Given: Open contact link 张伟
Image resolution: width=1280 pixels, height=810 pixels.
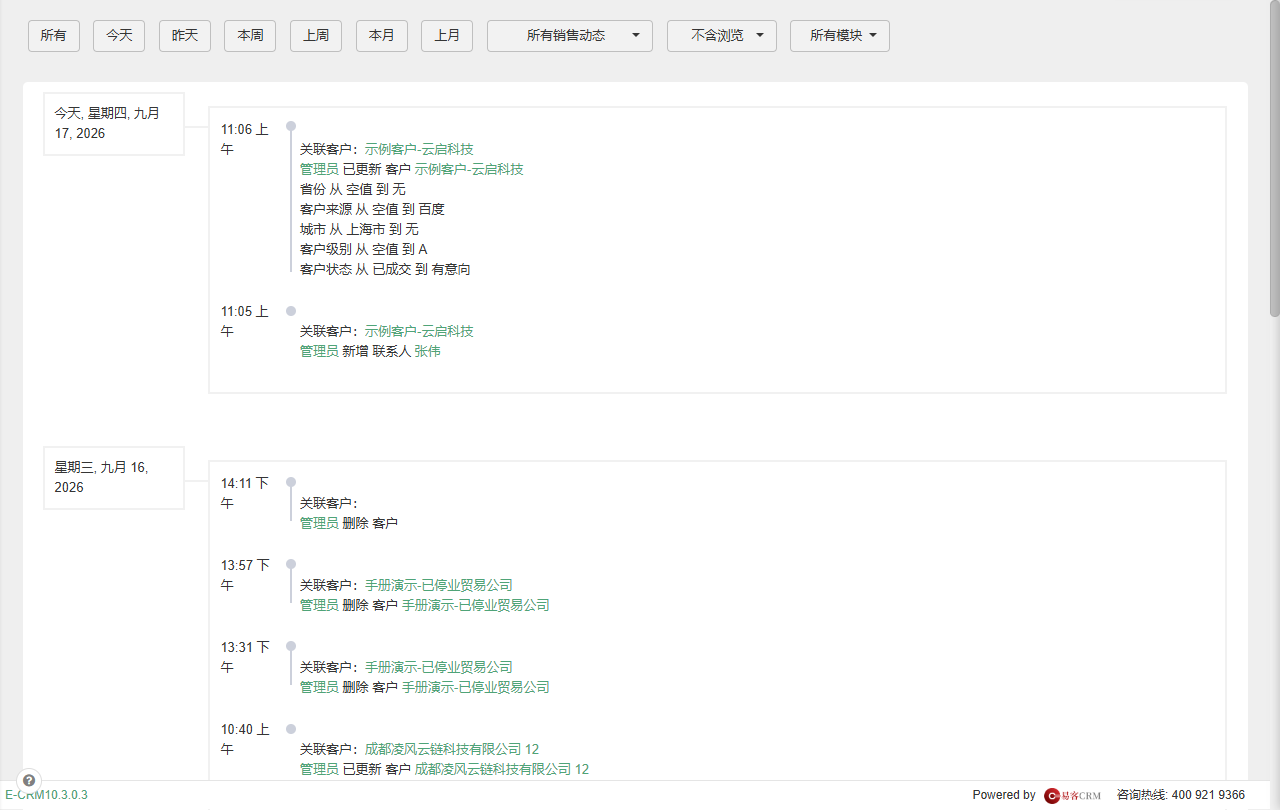Looking at the screenshot, I should click(x=427, y=351).
